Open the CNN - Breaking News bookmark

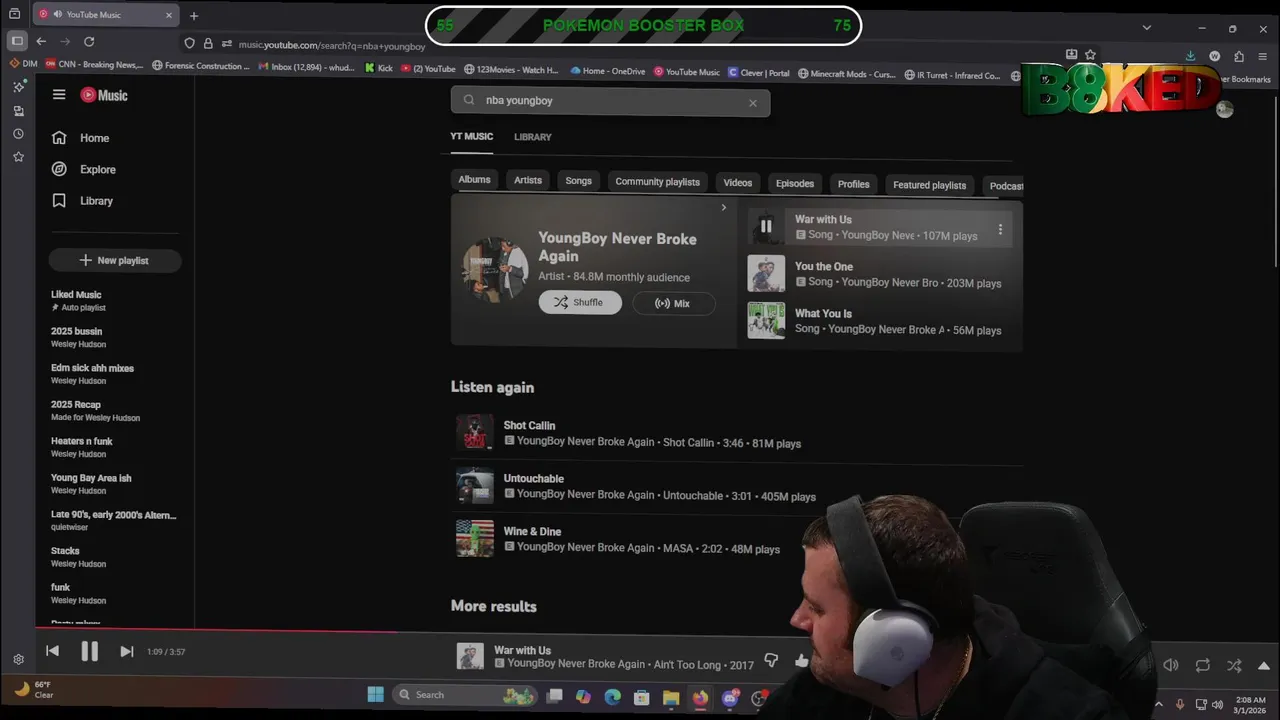click(94, 65)
